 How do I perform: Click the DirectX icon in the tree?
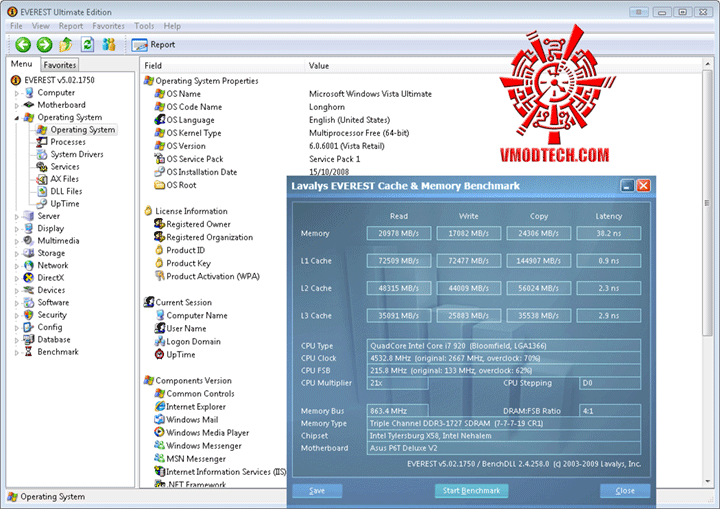point(29,277)
